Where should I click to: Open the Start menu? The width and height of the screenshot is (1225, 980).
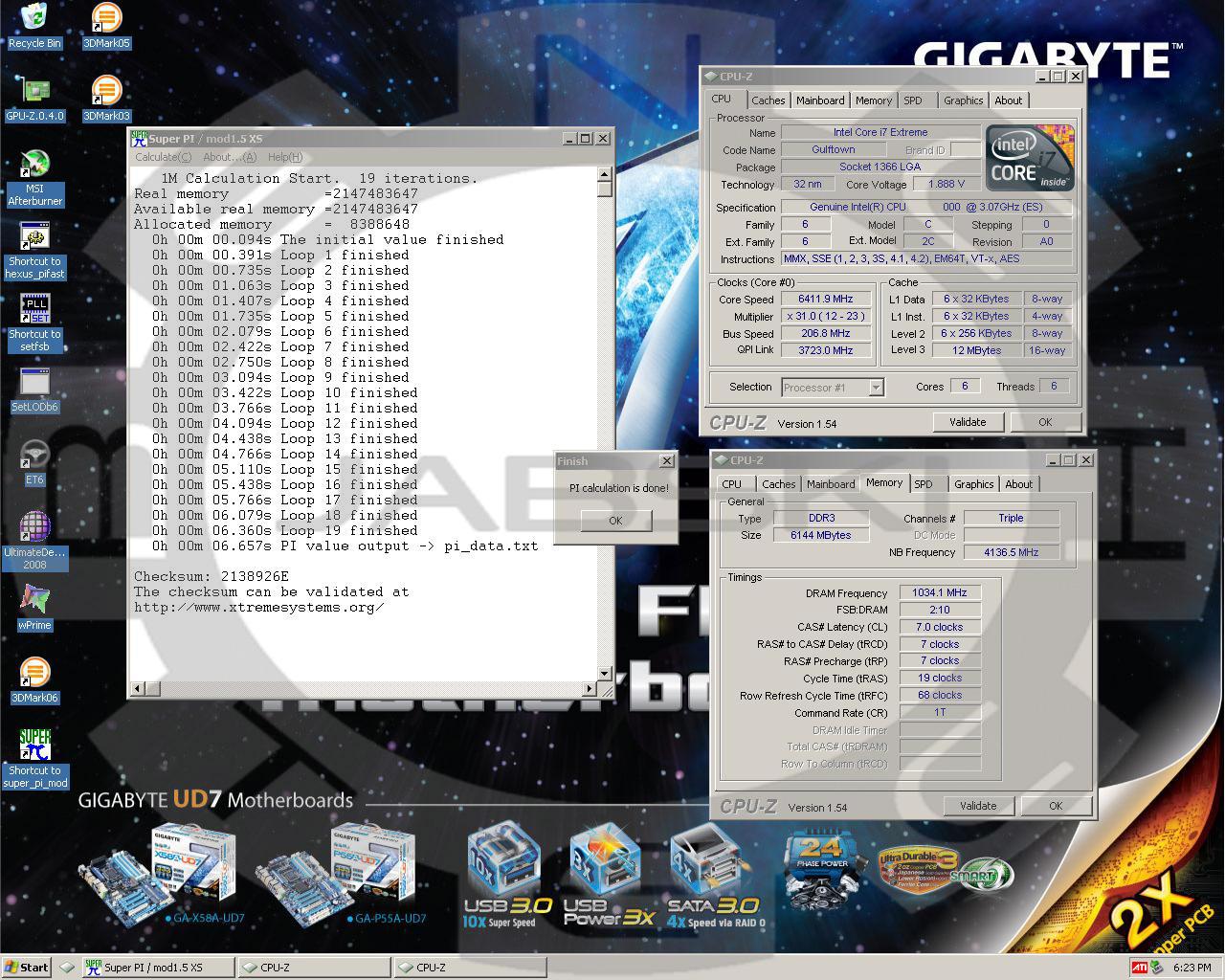coord(27,968)
